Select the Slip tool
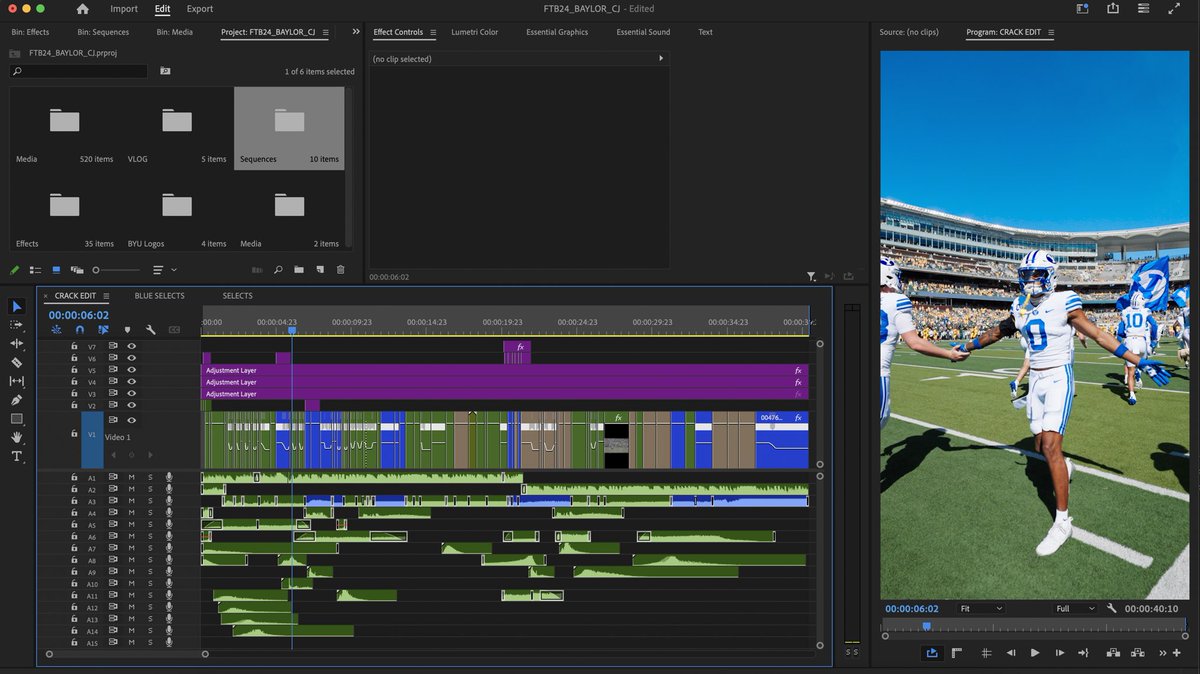Viewport: 1200px width, 674px height. tap(17, 381)
